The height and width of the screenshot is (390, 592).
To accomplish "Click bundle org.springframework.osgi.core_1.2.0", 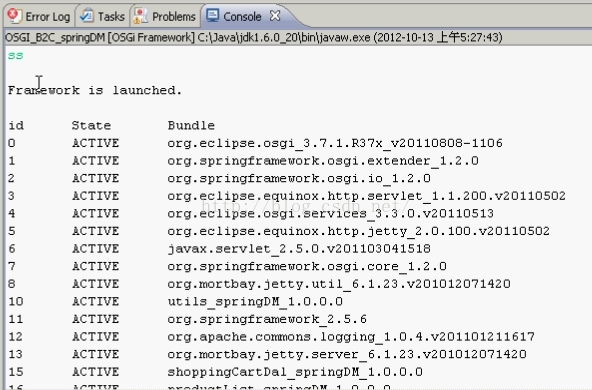I will pos(307,267).
